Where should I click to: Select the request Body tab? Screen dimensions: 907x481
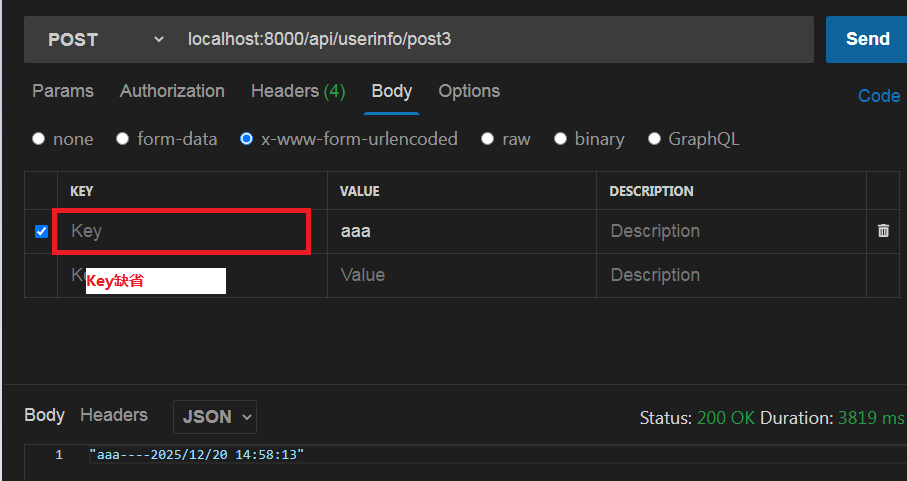[392, 91]
